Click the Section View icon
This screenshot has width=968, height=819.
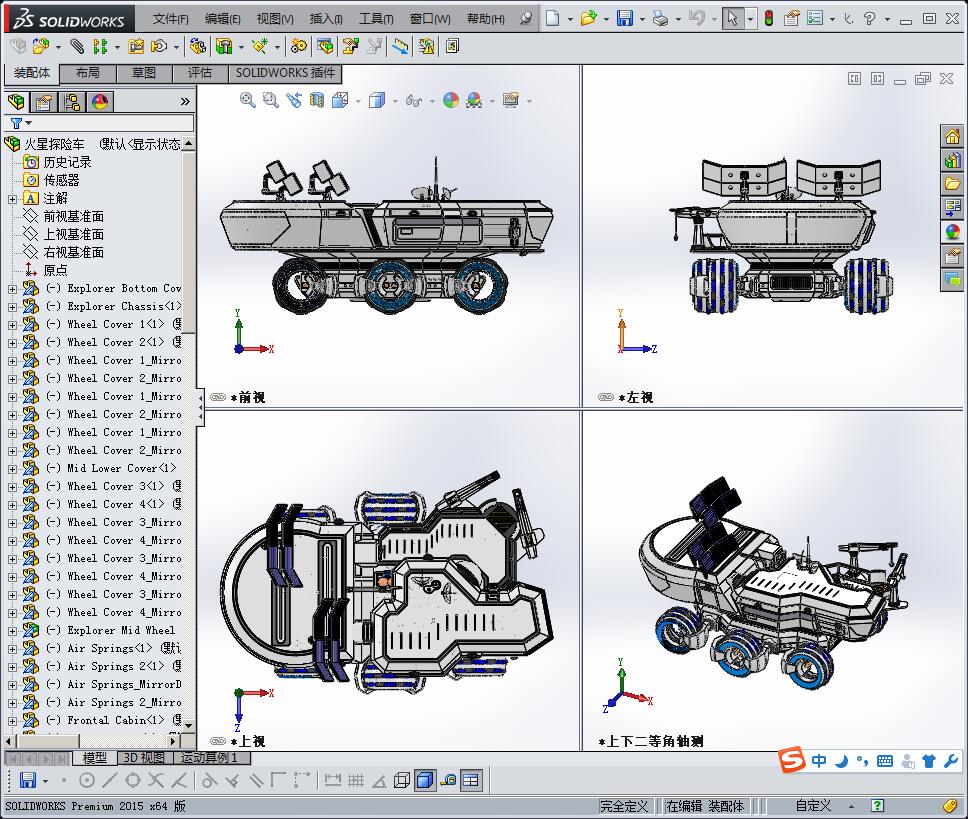pos(317,100)
